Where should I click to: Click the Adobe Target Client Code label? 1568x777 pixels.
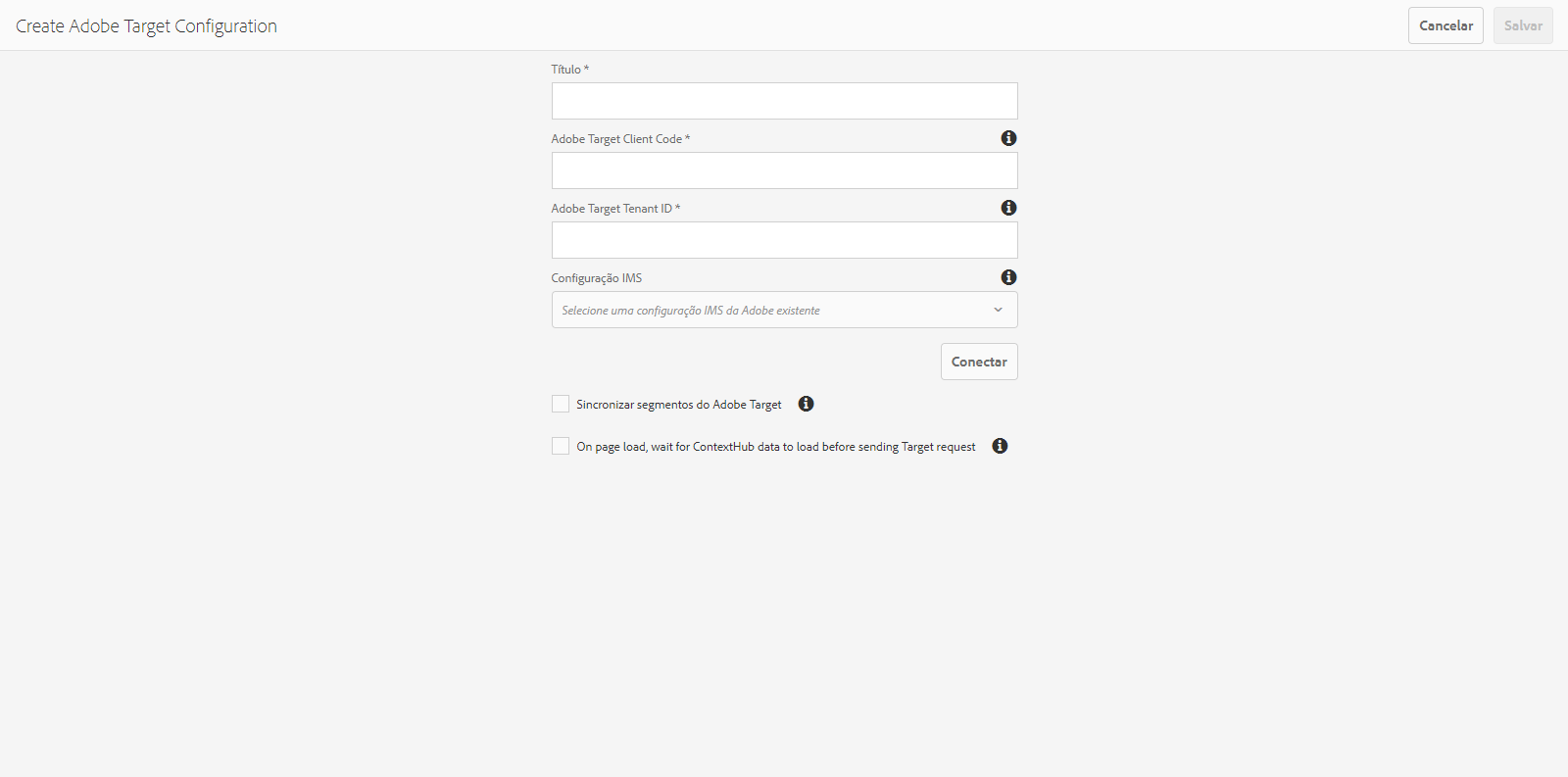click(x=620, y=139)
